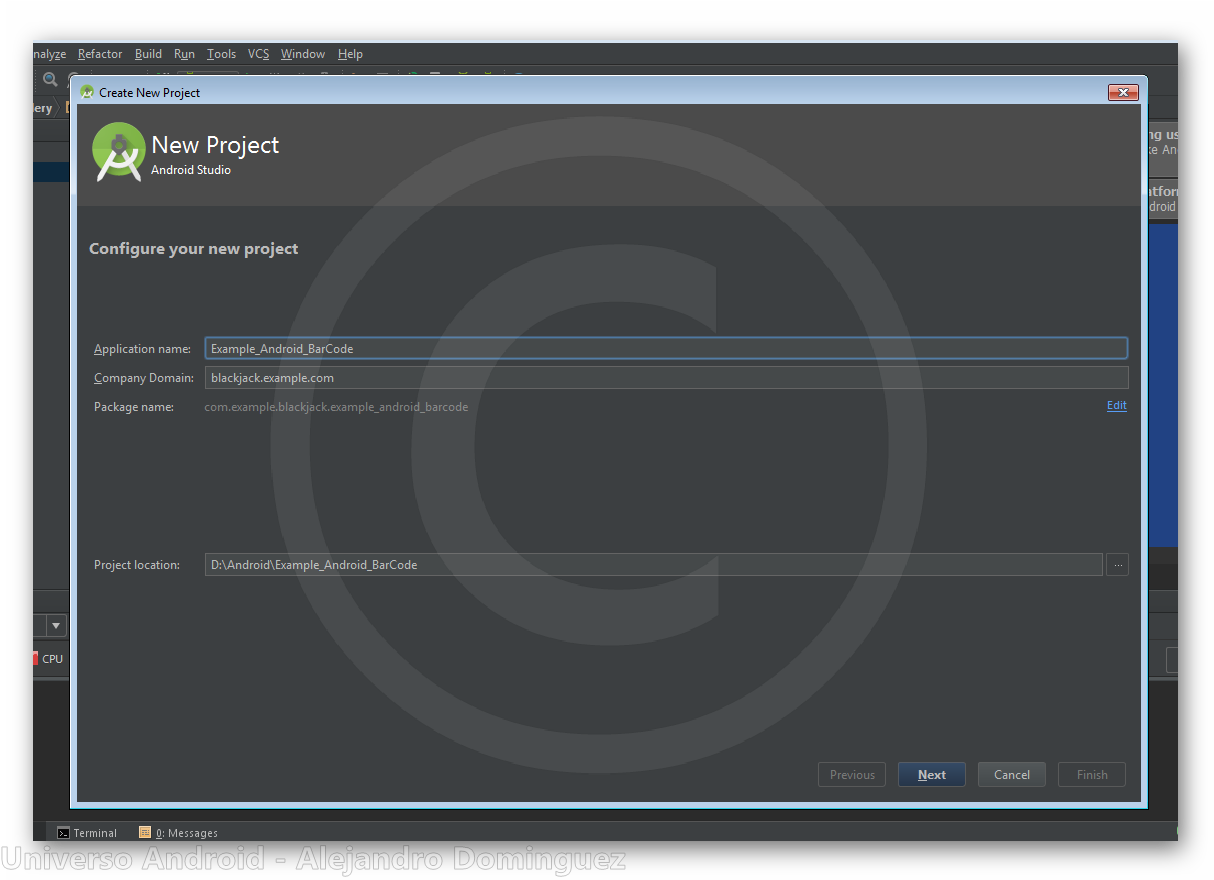Open the Window menu

click(x=302, y=54)
